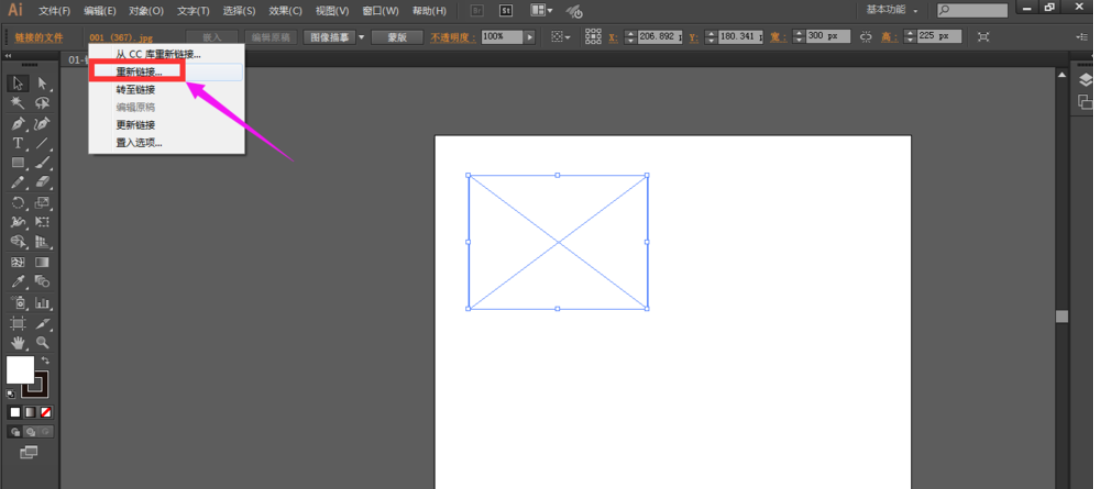1094x489 pixels.
Task: Set color mode to None
Action: coord(46,412)
